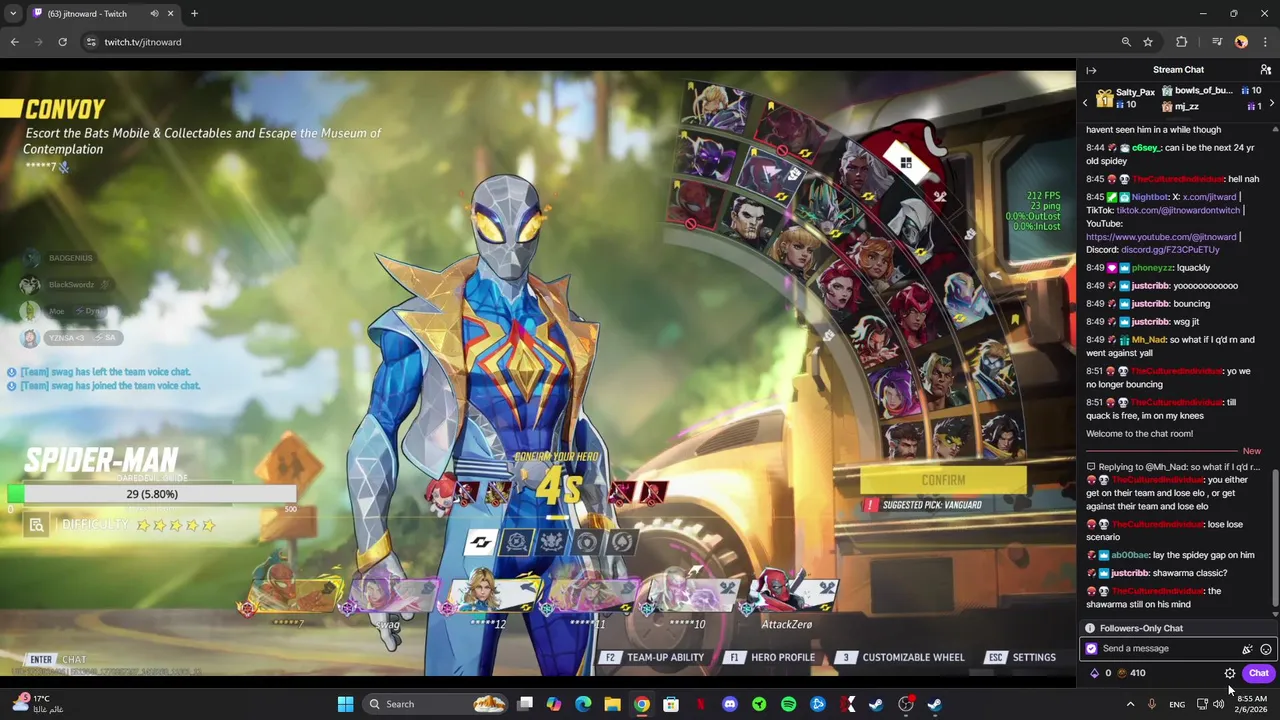Toggle the microphone tray icon
The width and height of the screenshot is (1280, 720).
tap(1152, 704)
